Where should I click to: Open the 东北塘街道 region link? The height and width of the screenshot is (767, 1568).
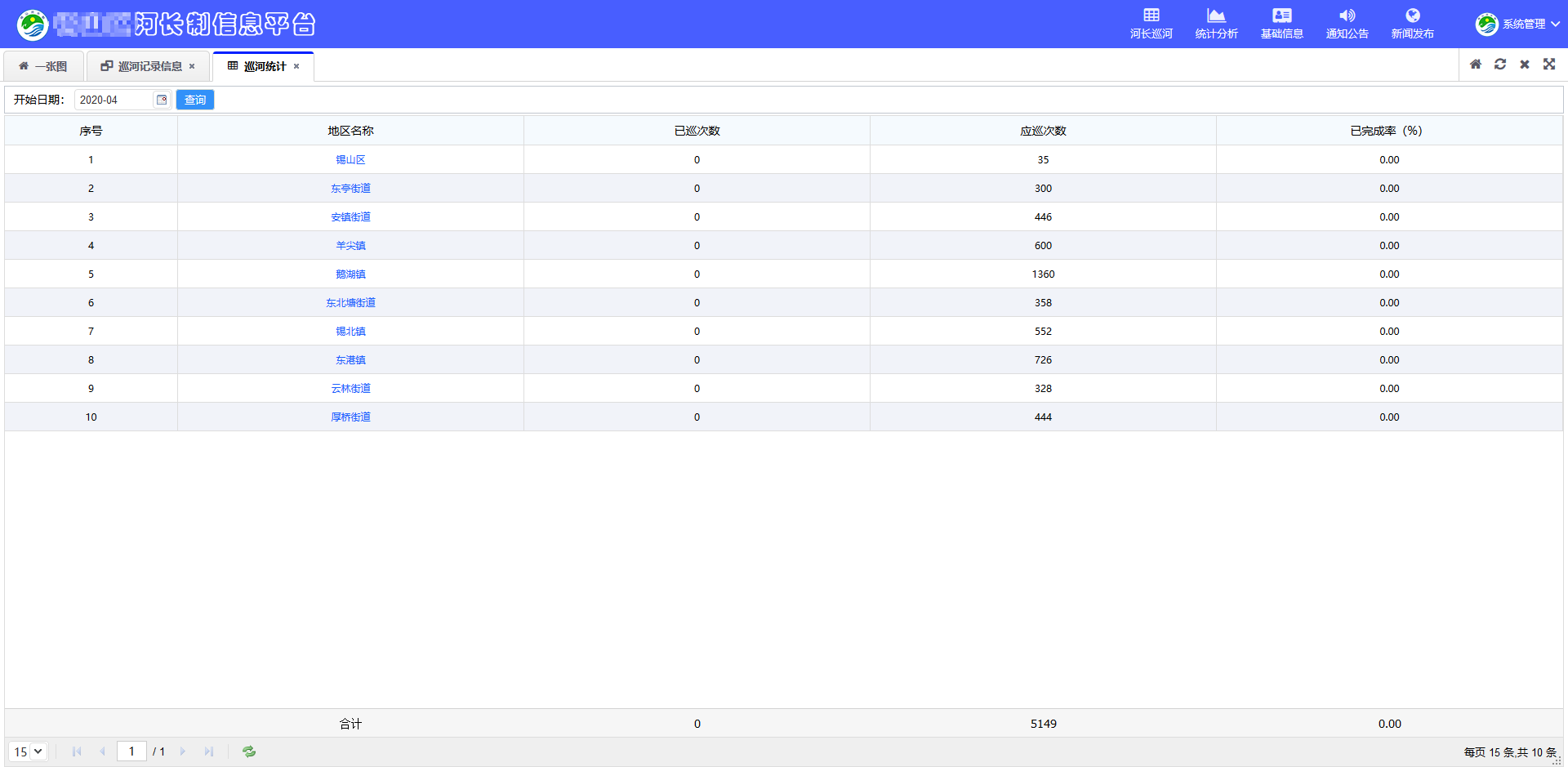tap(350, 303)
